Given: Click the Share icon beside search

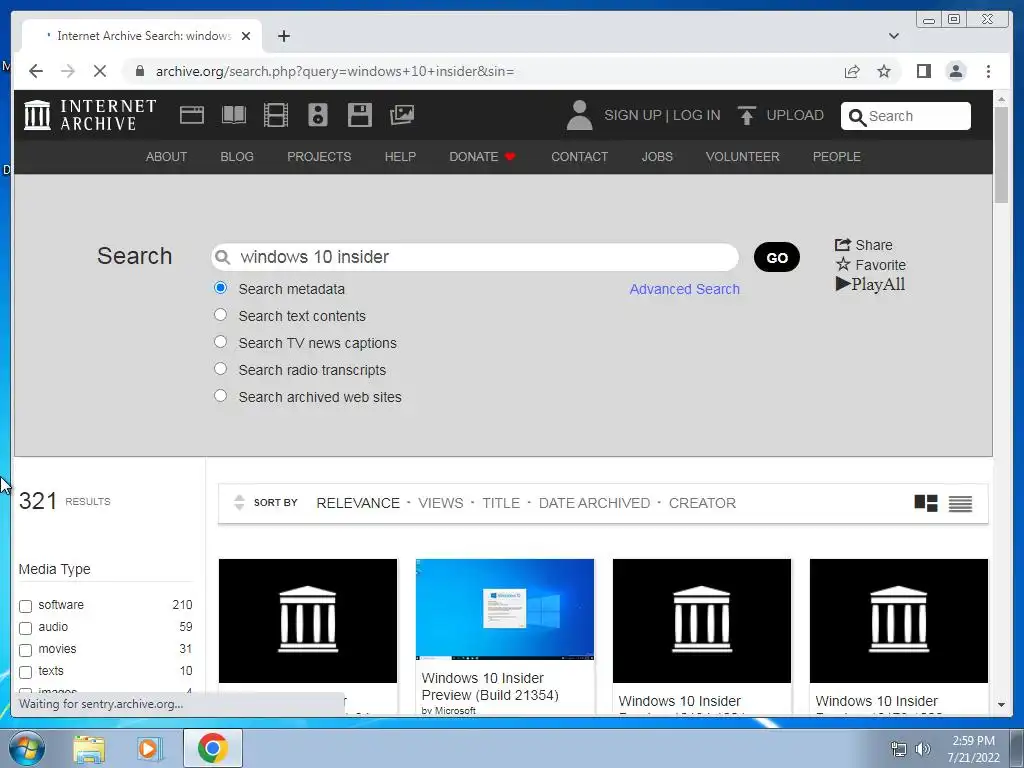Looking at the screenshot, I should 842,244.
